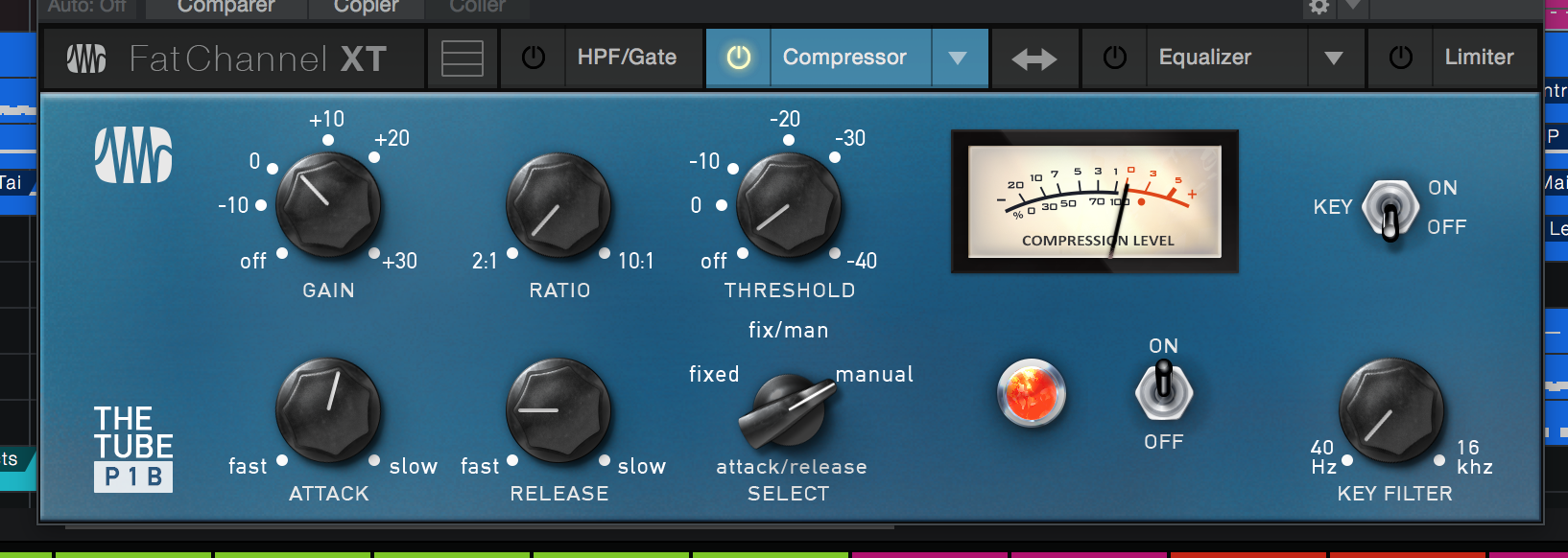Flip the compressor ON/OFF toggle switch

click(x=1163, y=390)
